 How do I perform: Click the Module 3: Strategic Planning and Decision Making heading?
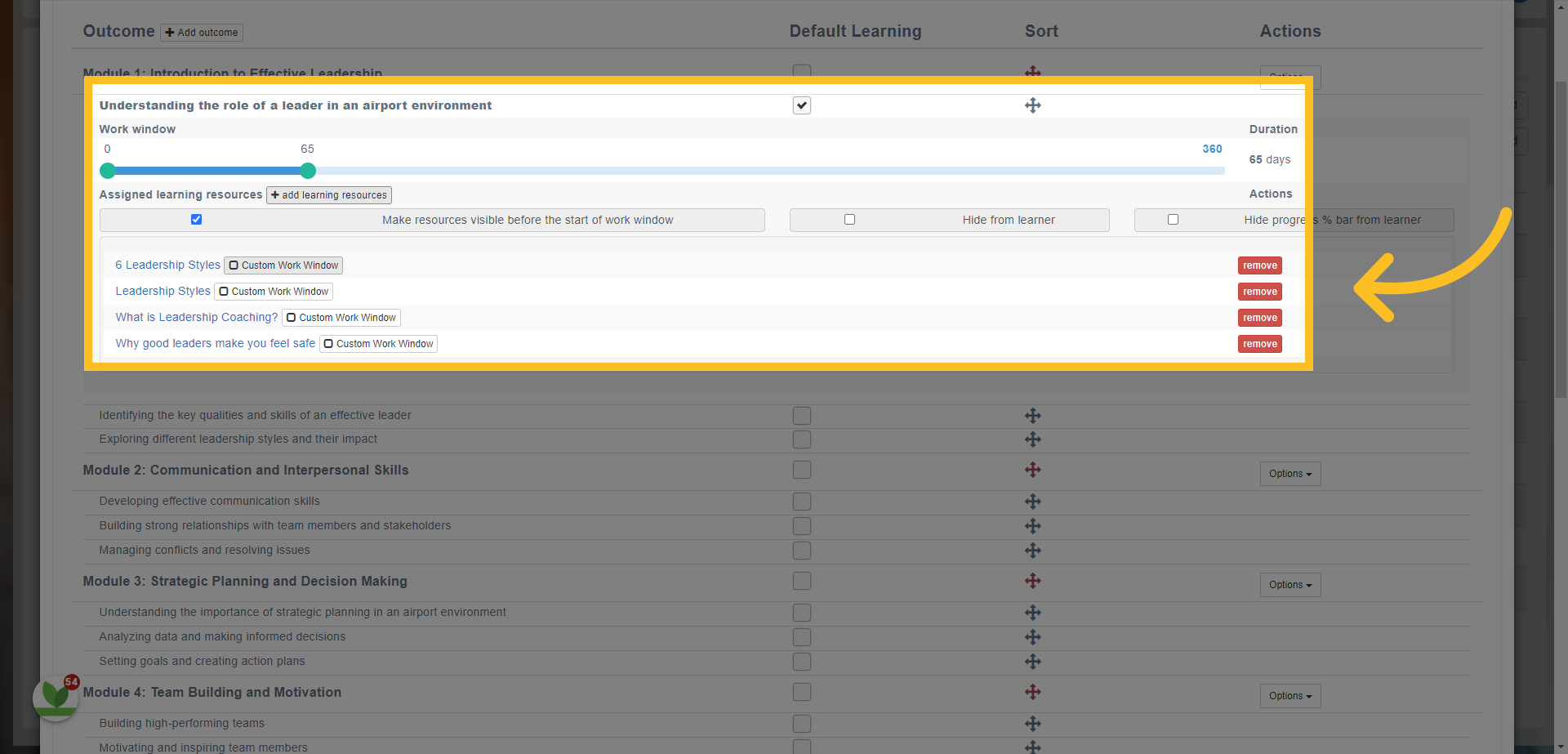pos(245,581)
